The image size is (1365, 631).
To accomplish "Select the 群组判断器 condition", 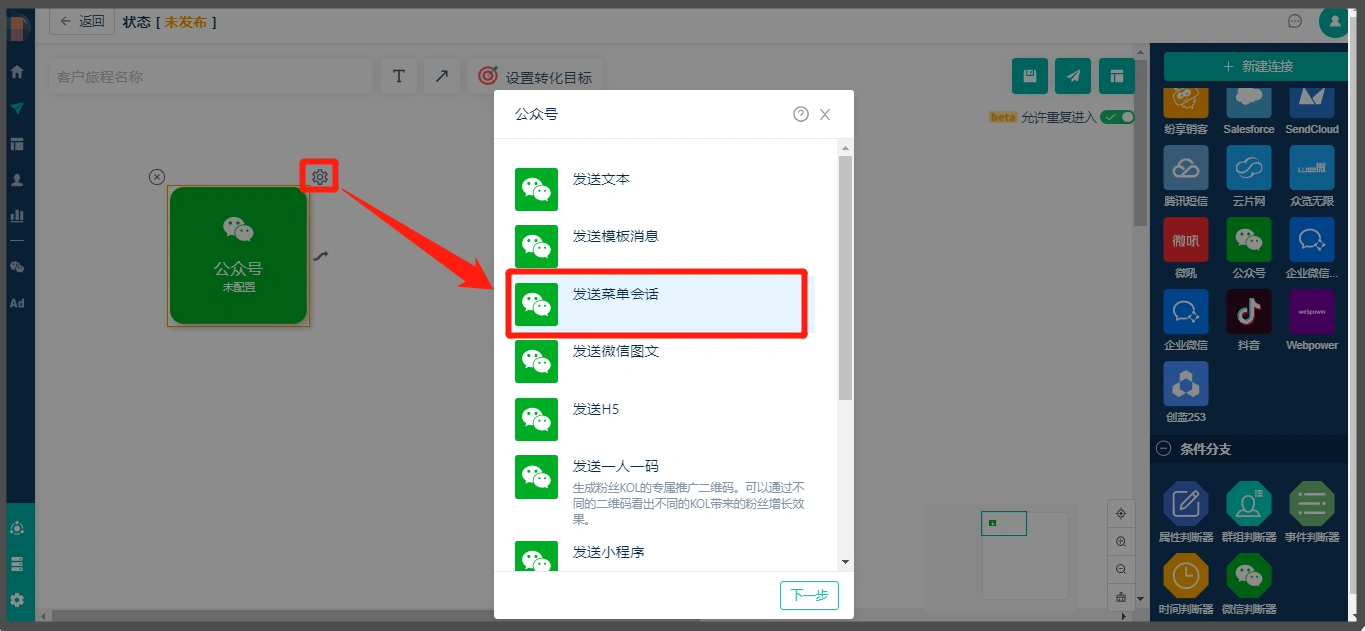I will pos(1249,512).
